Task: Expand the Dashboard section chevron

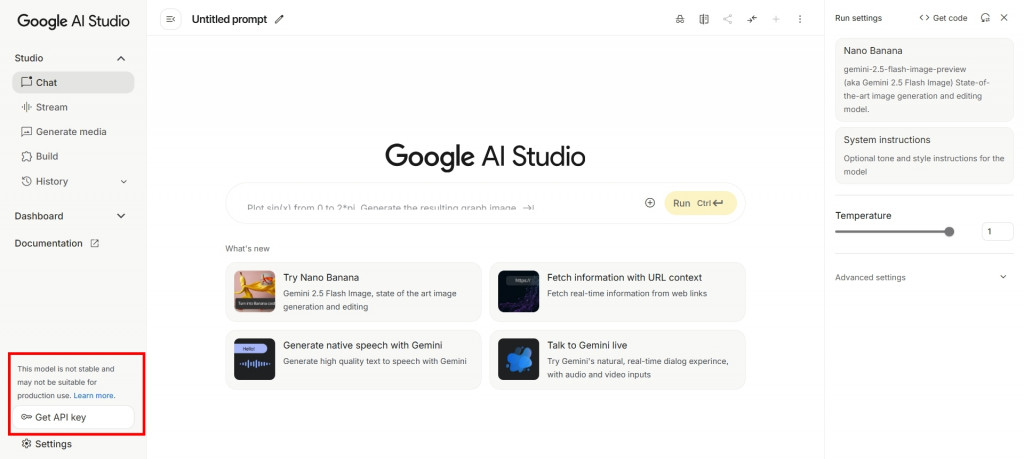Action: (121, 216)
